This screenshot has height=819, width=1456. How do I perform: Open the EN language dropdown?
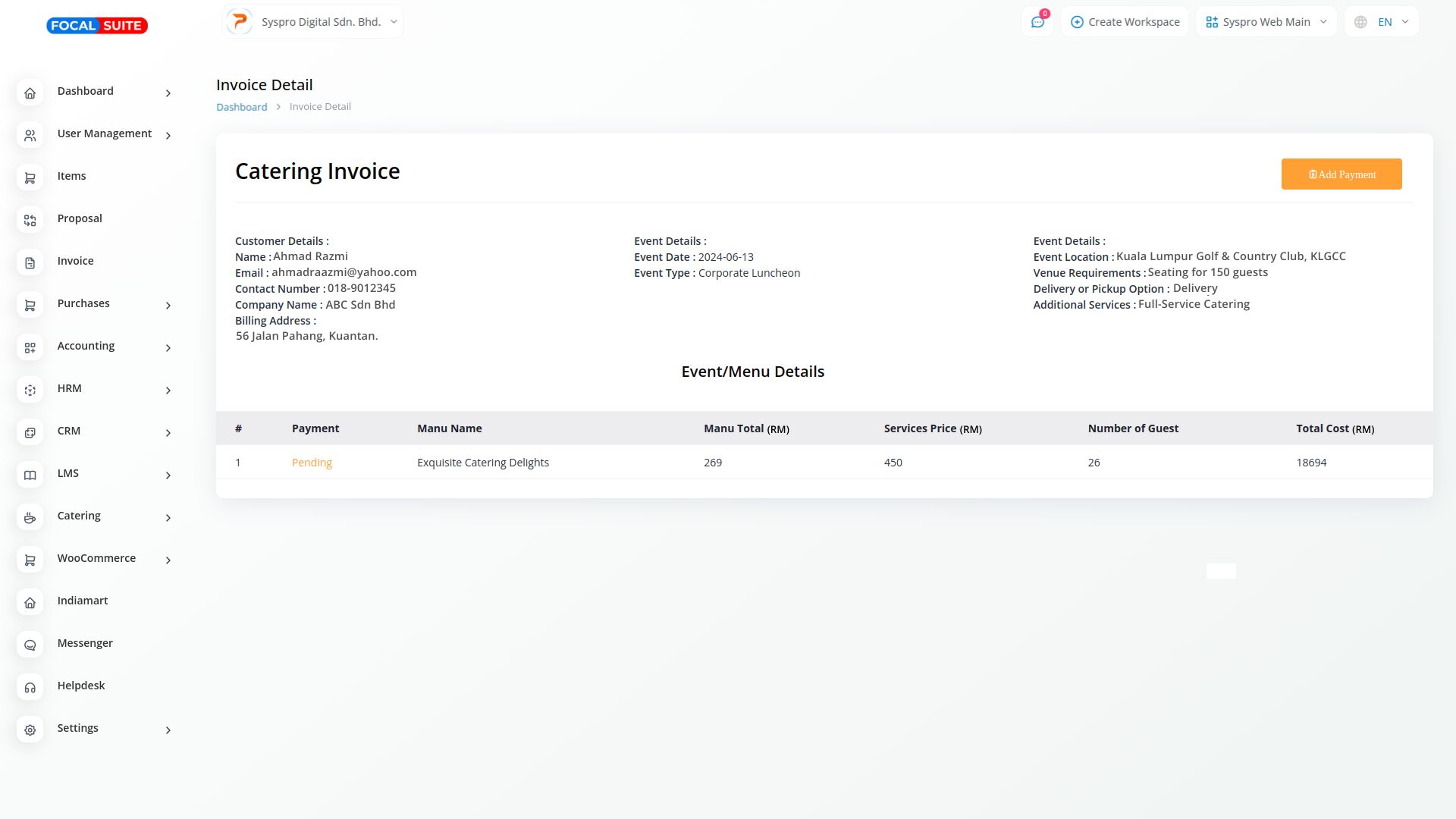click(1382, 22)
